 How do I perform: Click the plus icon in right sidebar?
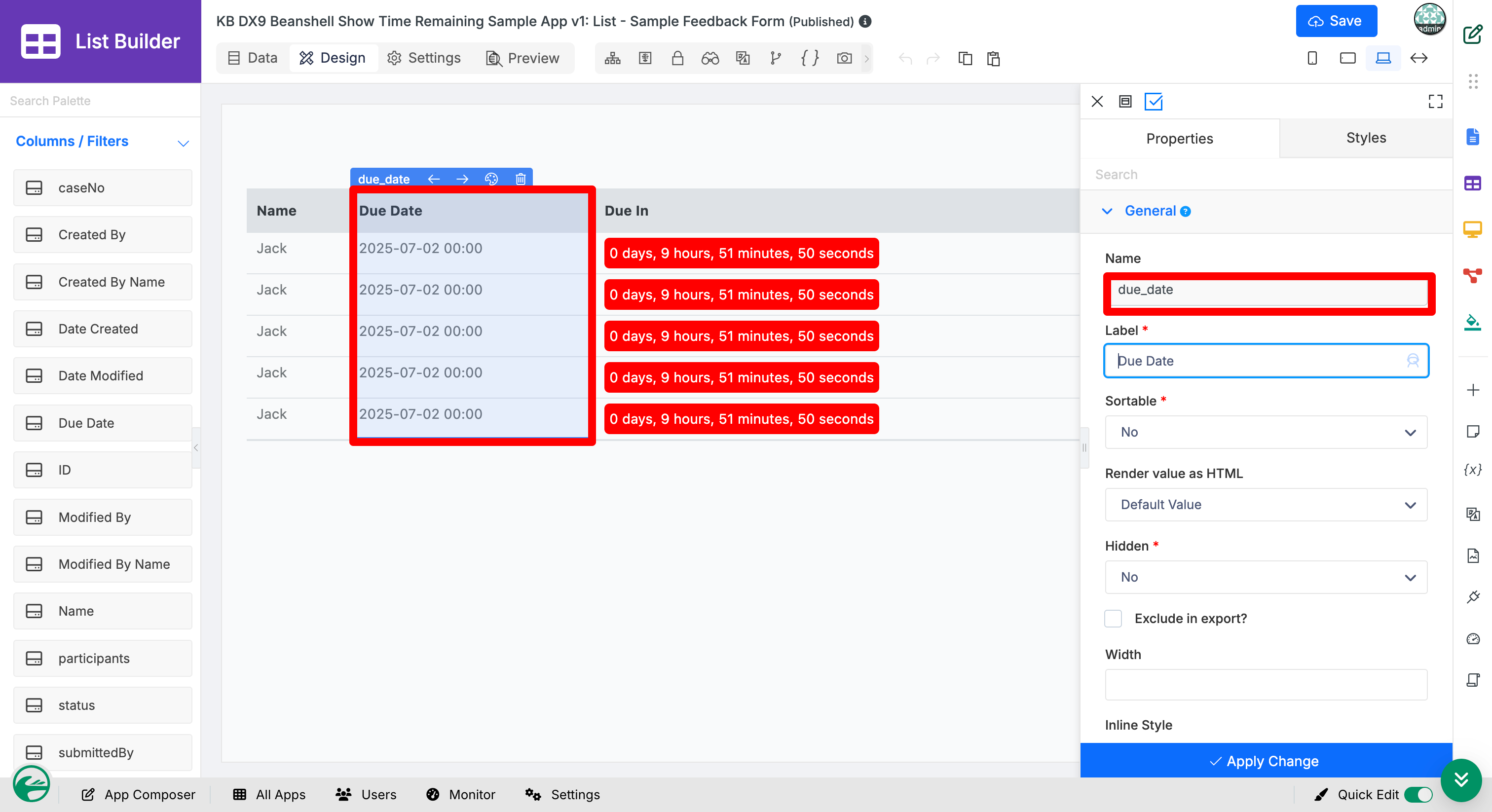point(1472,390)
